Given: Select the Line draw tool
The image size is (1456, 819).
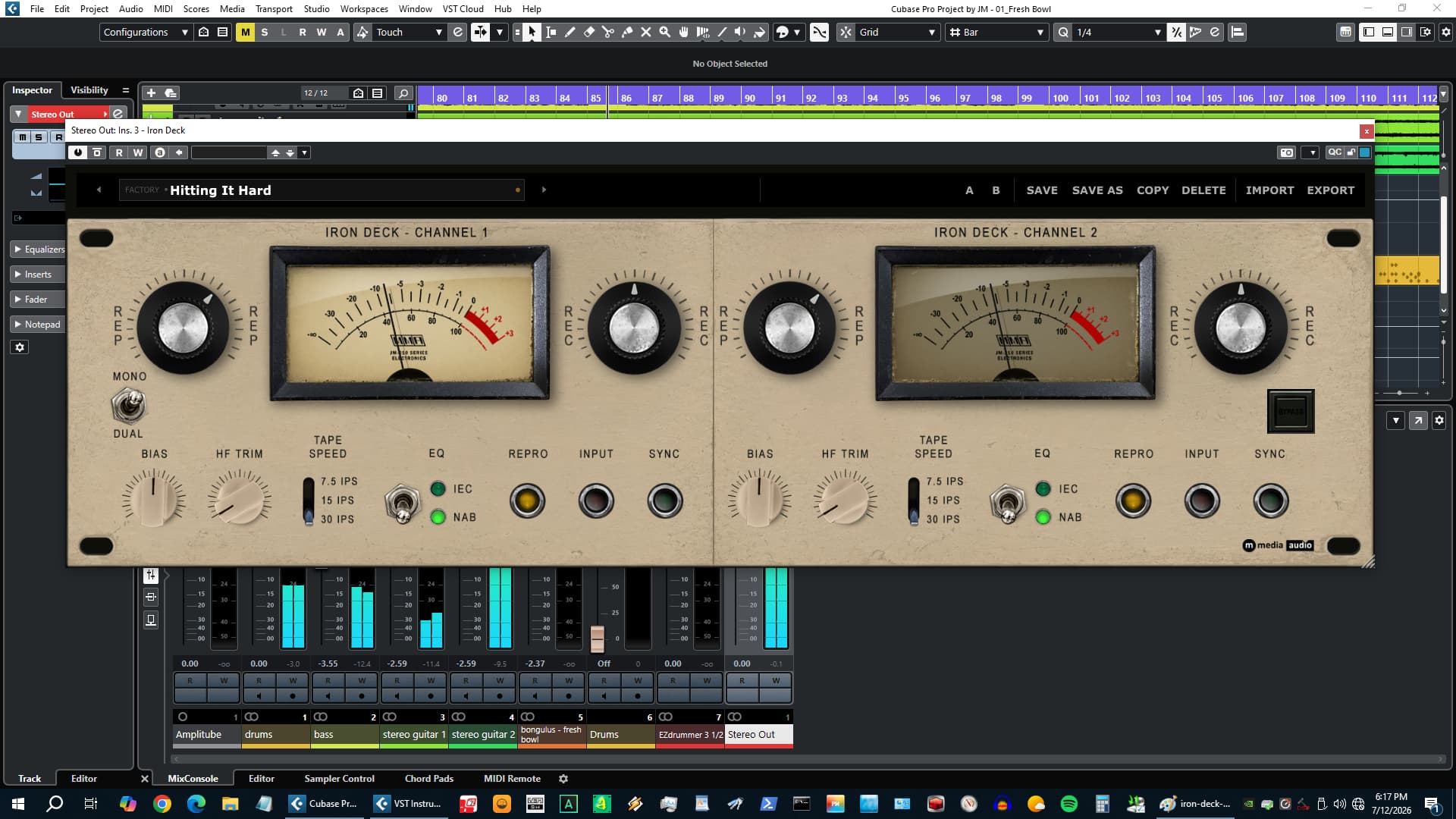Looking at the screenshot, I should [722, 32].
